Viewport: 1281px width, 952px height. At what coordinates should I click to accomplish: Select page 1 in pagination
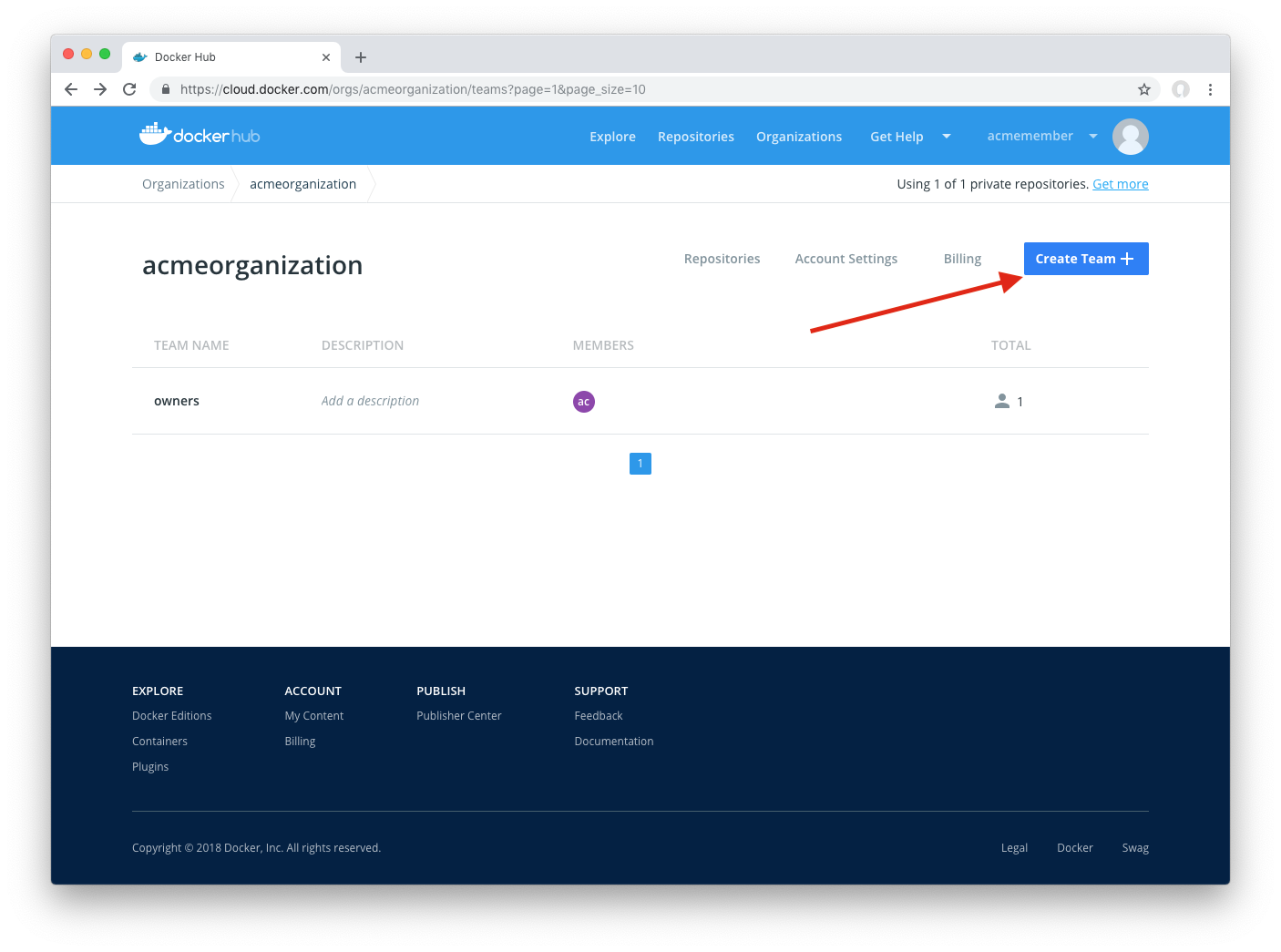[x=640, y=464]
